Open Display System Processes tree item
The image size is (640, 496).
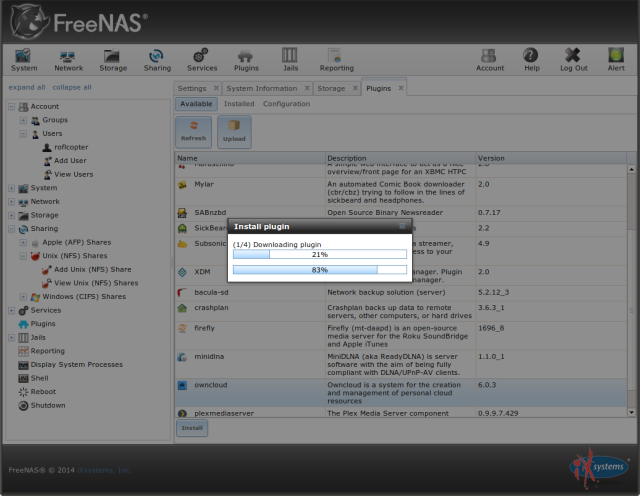click(76, 365)
